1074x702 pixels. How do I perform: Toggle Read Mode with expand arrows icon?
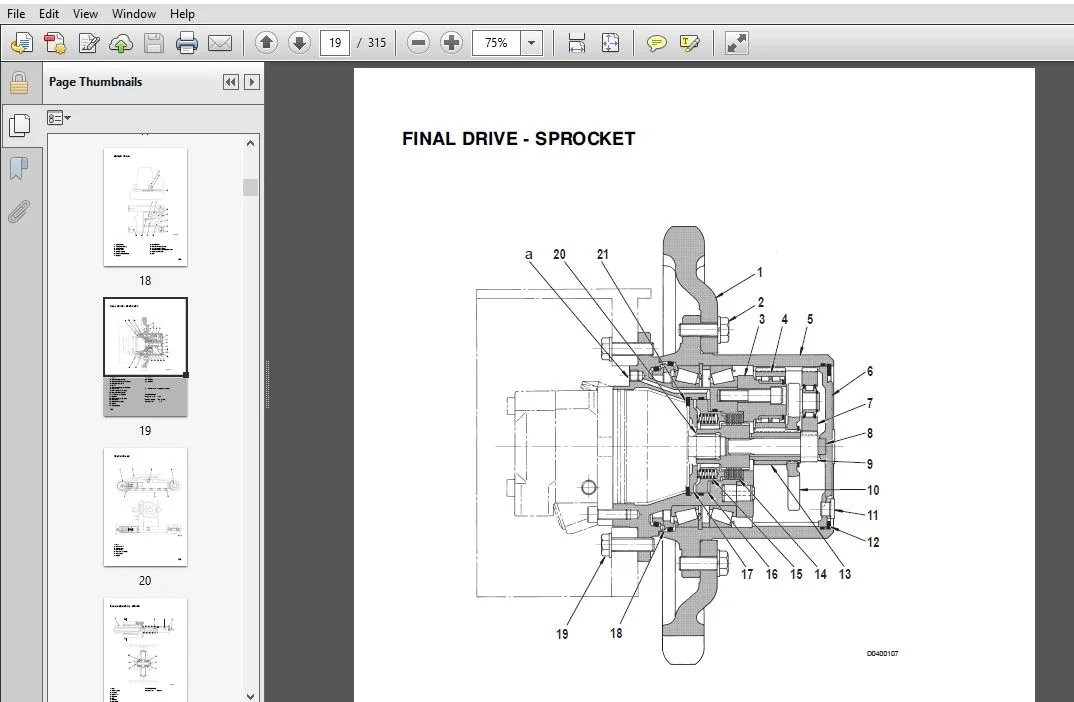click(736, 43)
